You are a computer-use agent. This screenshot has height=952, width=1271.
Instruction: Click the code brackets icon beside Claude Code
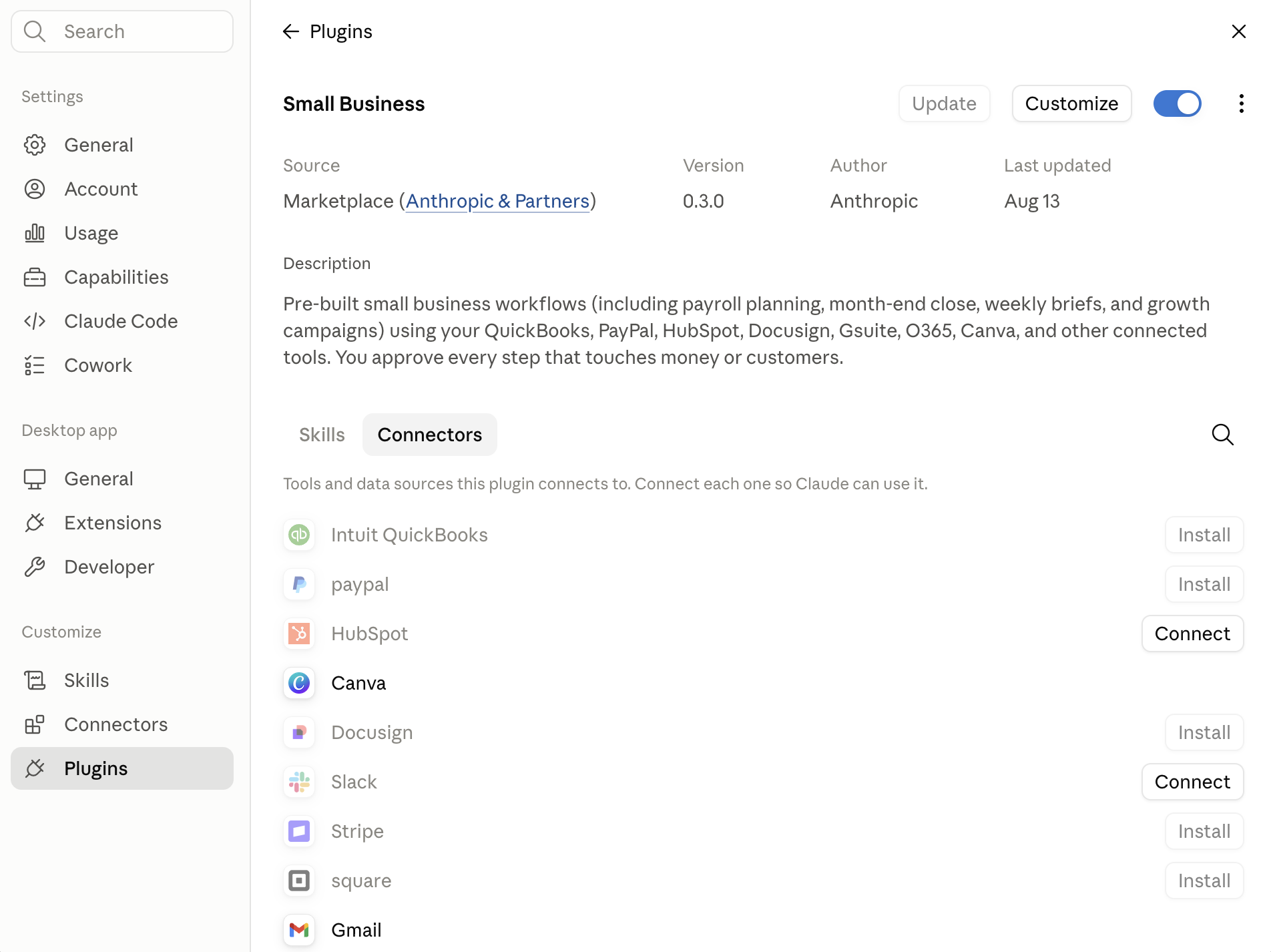[x=35, y=321]
